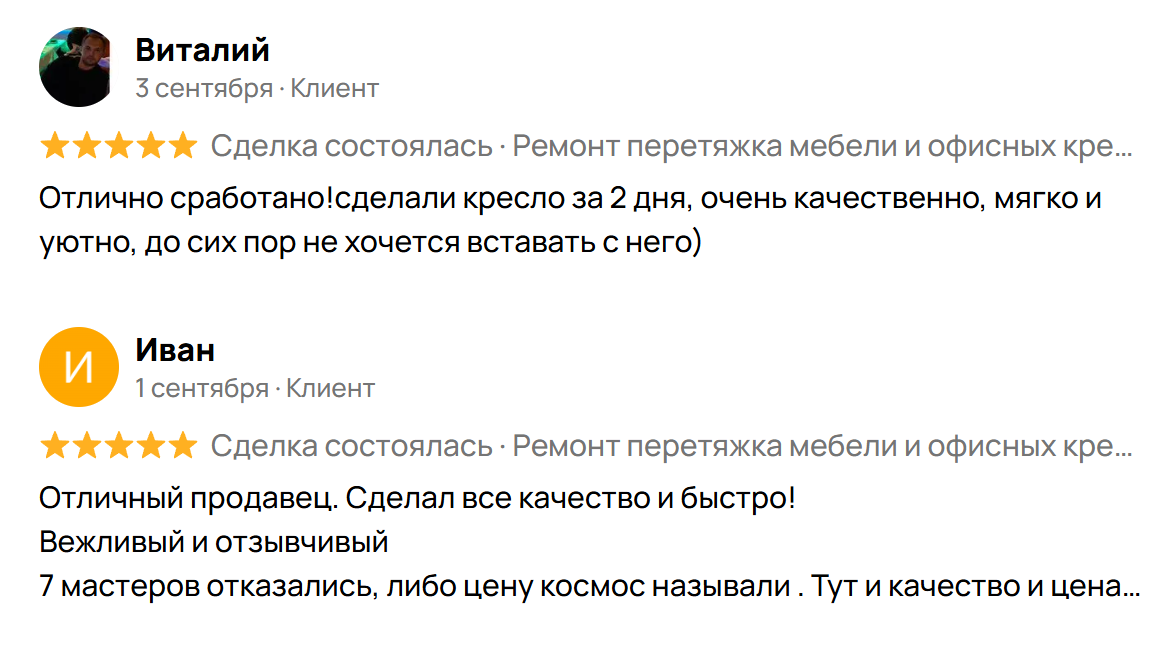This screenshot has width=1171, height=658.
Task: Click third star in Виталий's rating
Action: (118, 147)
